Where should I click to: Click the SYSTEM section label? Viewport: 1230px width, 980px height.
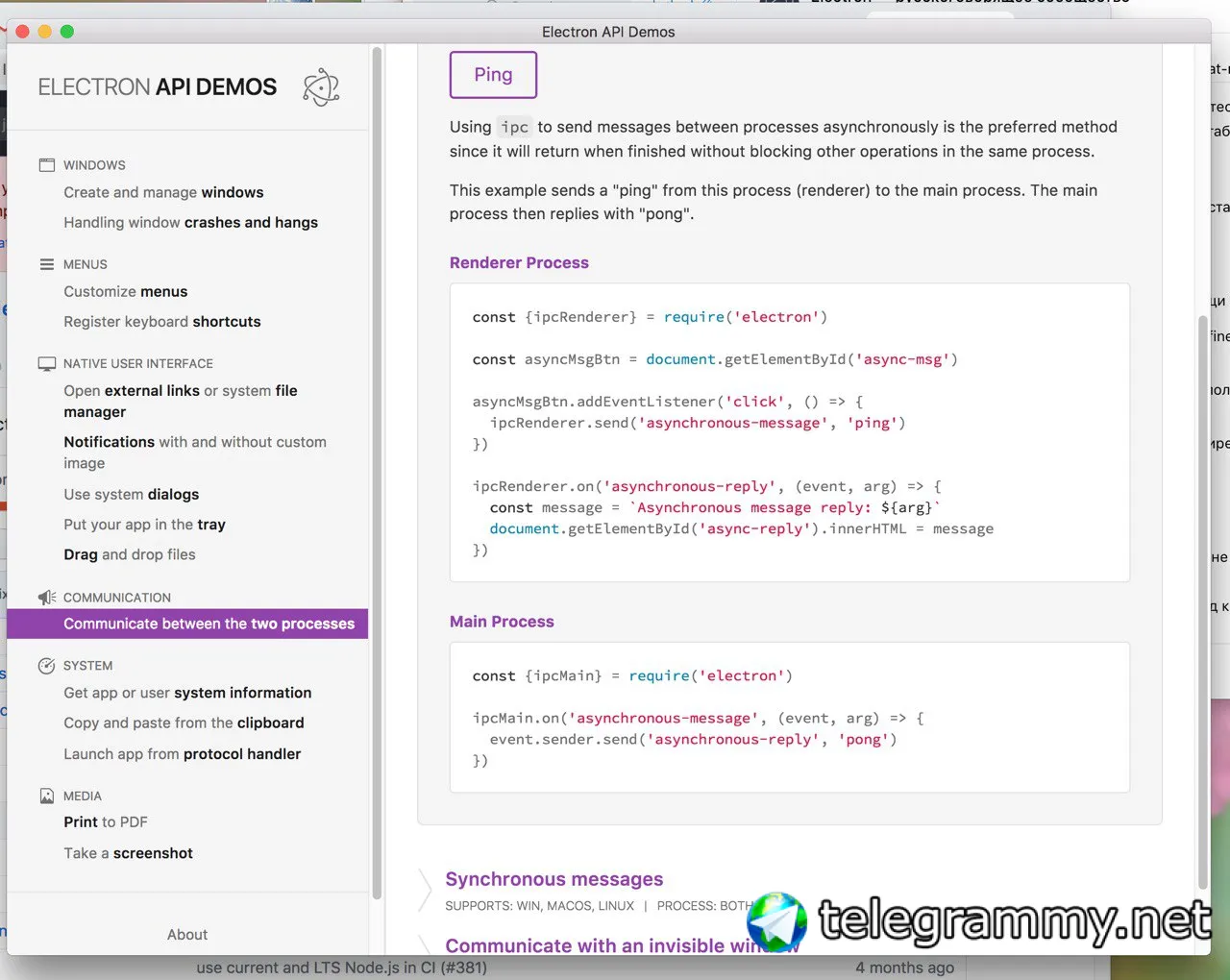(88, 666)
